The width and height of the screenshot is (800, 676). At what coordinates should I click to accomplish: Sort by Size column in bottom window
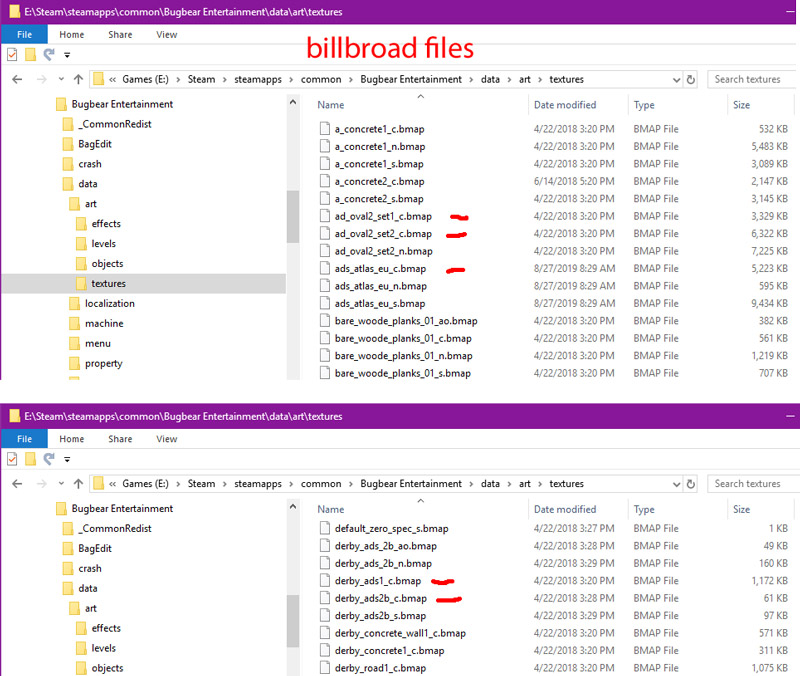pyautogui.click(x=741, y=509)
